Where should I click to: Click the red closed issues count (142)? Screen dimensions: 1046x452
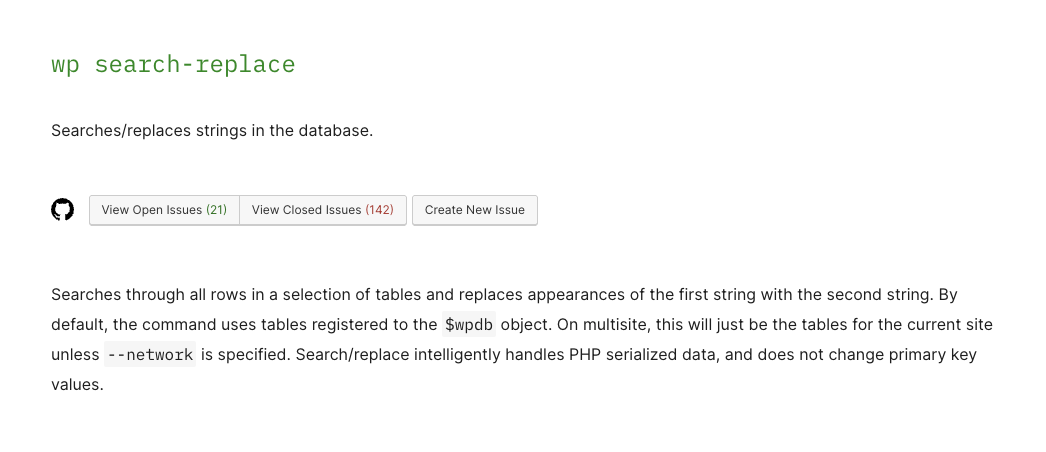379,210
